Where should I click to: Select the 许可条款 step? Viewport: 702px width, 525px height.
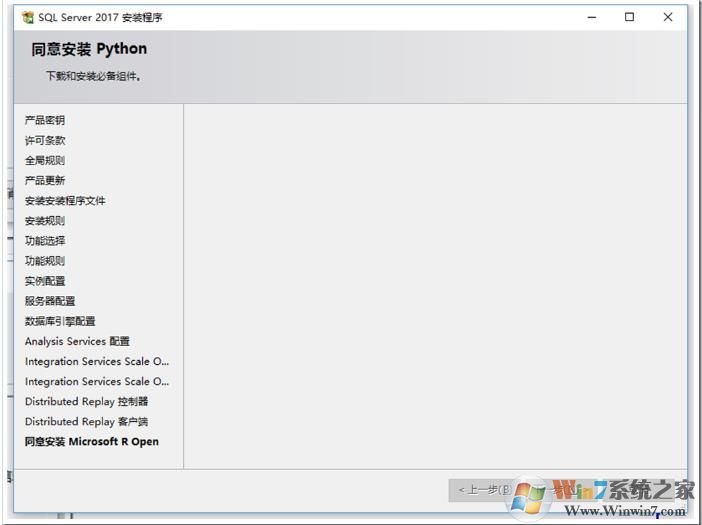(x=45, y=140)
